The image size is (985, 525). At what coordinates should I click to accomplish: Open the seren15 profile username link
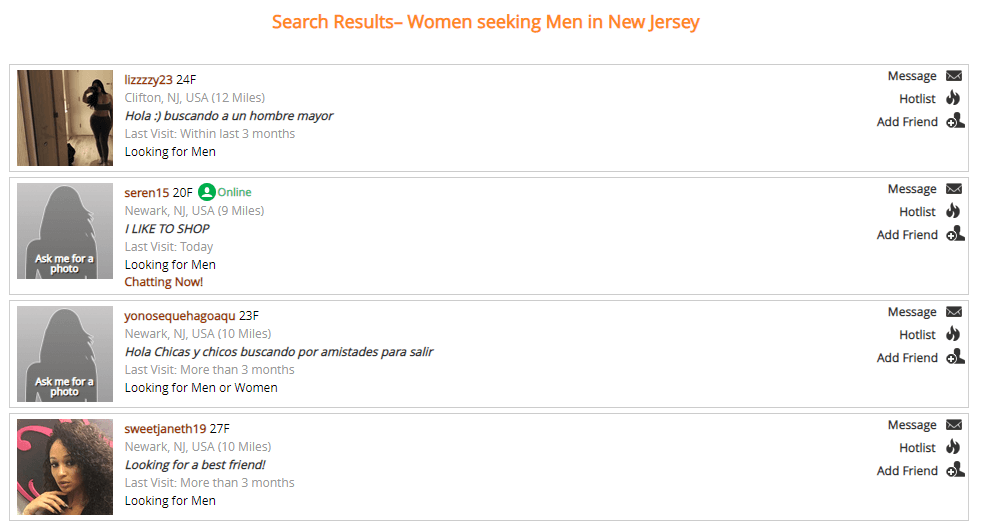pyautogui.click(x=146, y=193)
